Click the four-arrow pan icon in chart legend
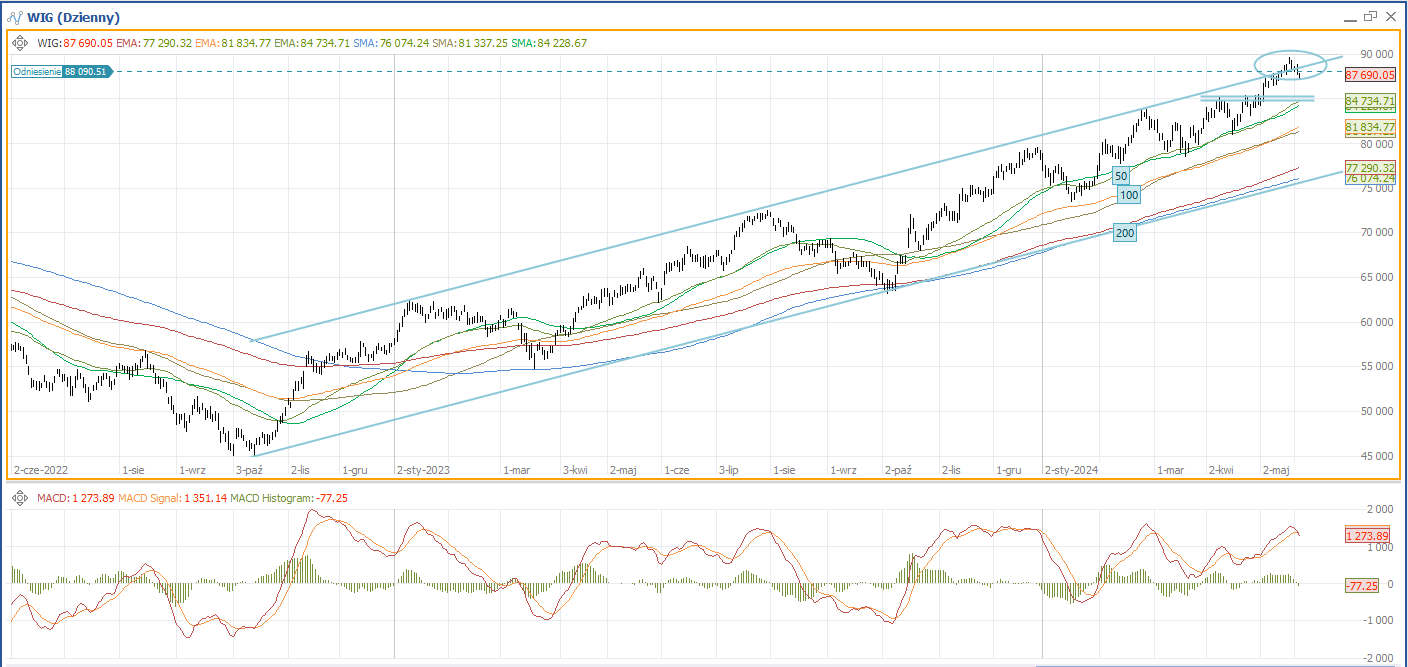 pyautogui.click(x=20, y=43)
